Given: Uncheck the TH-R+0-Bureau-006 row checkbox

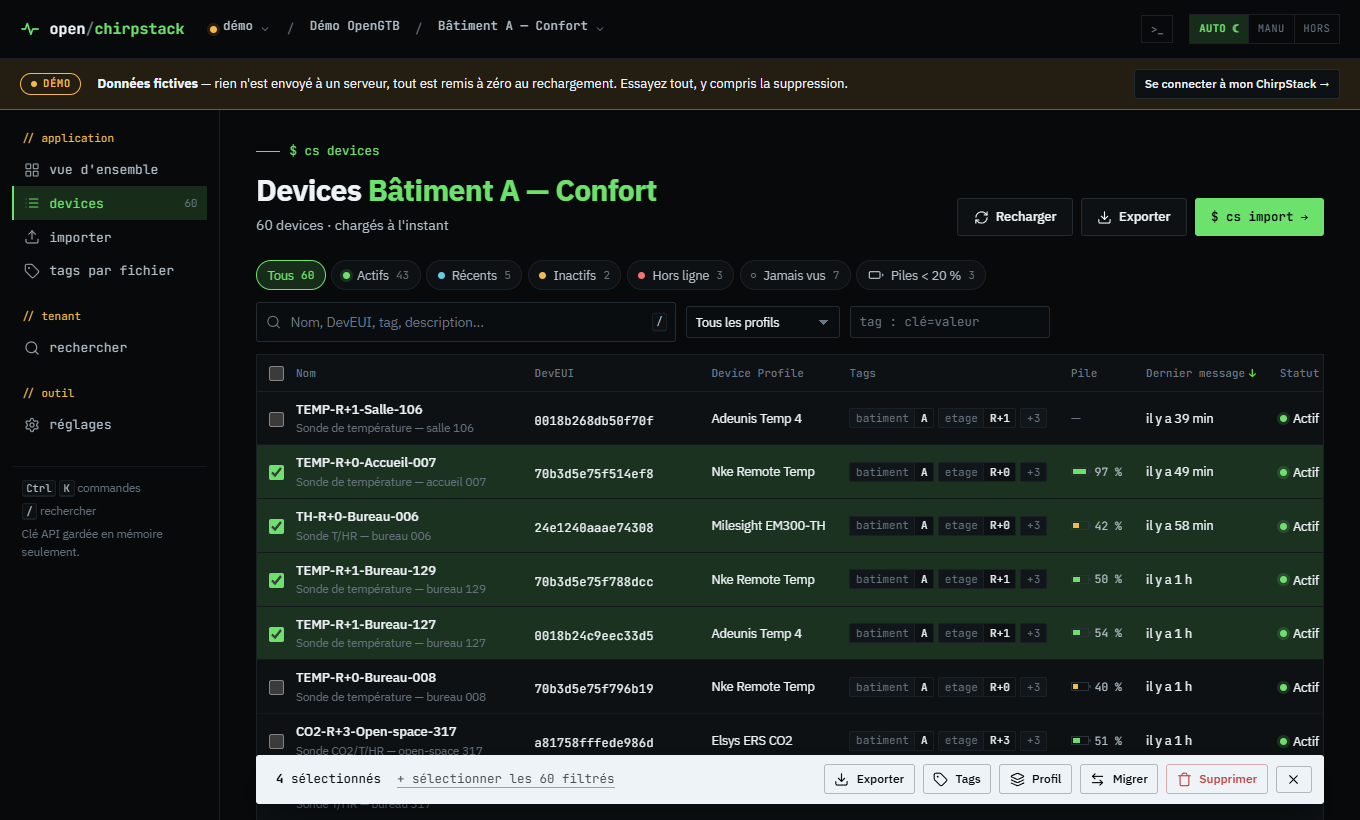Looking at the screenshot, I should 276,526.
